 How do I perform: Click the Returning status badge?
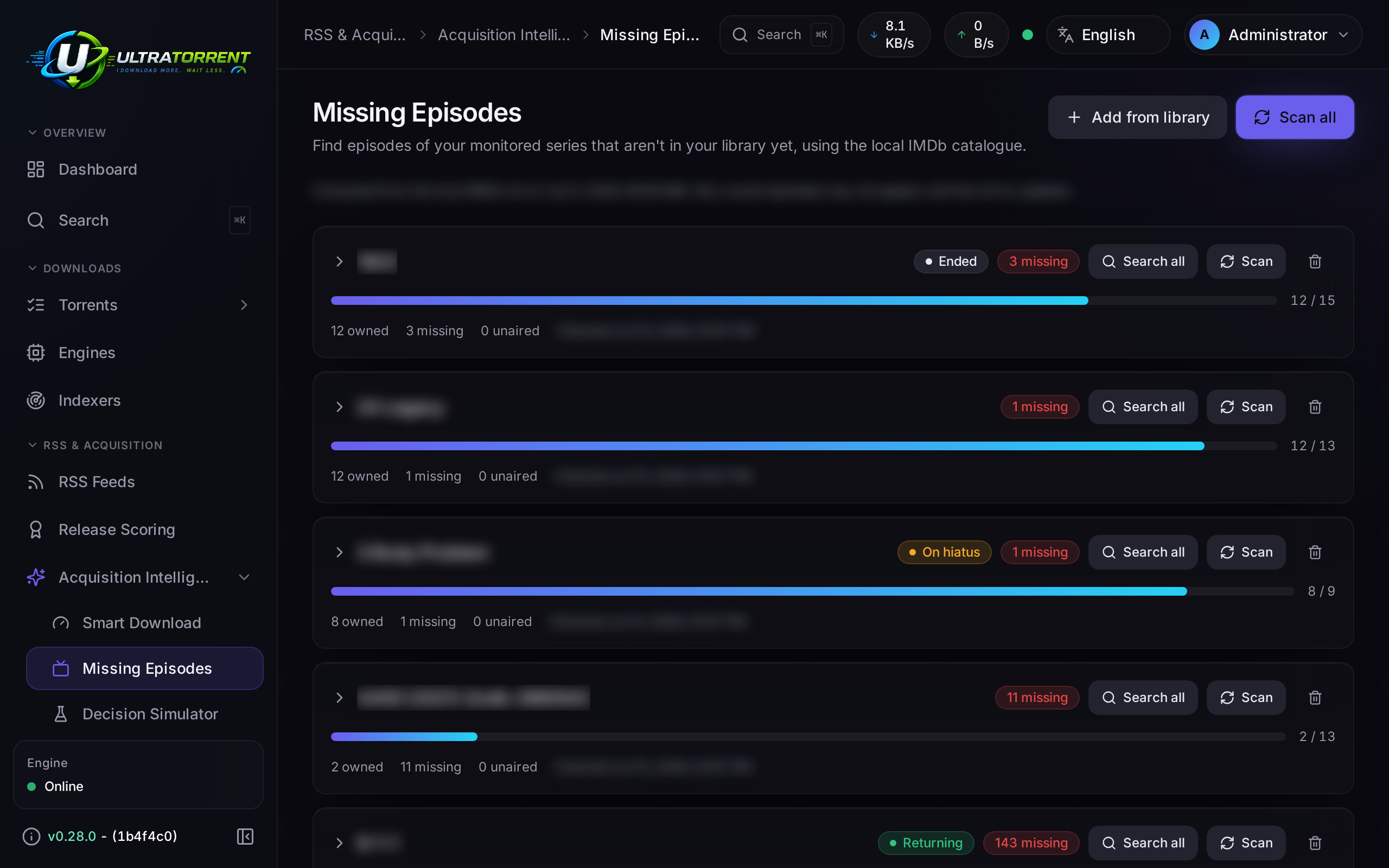[x=926, y=843]
